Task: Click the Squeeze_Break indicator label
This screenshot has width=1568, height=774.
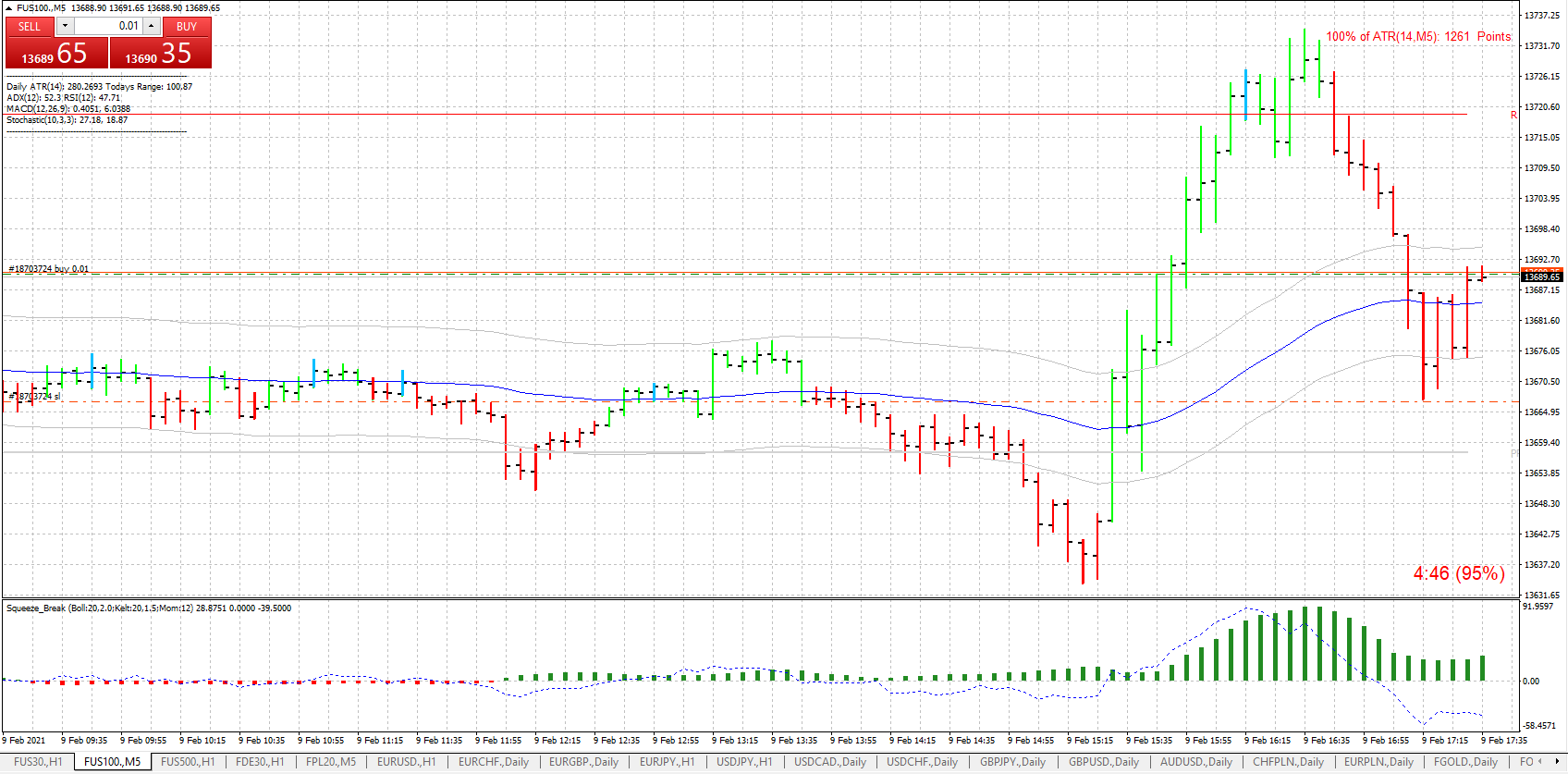Action: pyautogui.click(x=148, y=608)
